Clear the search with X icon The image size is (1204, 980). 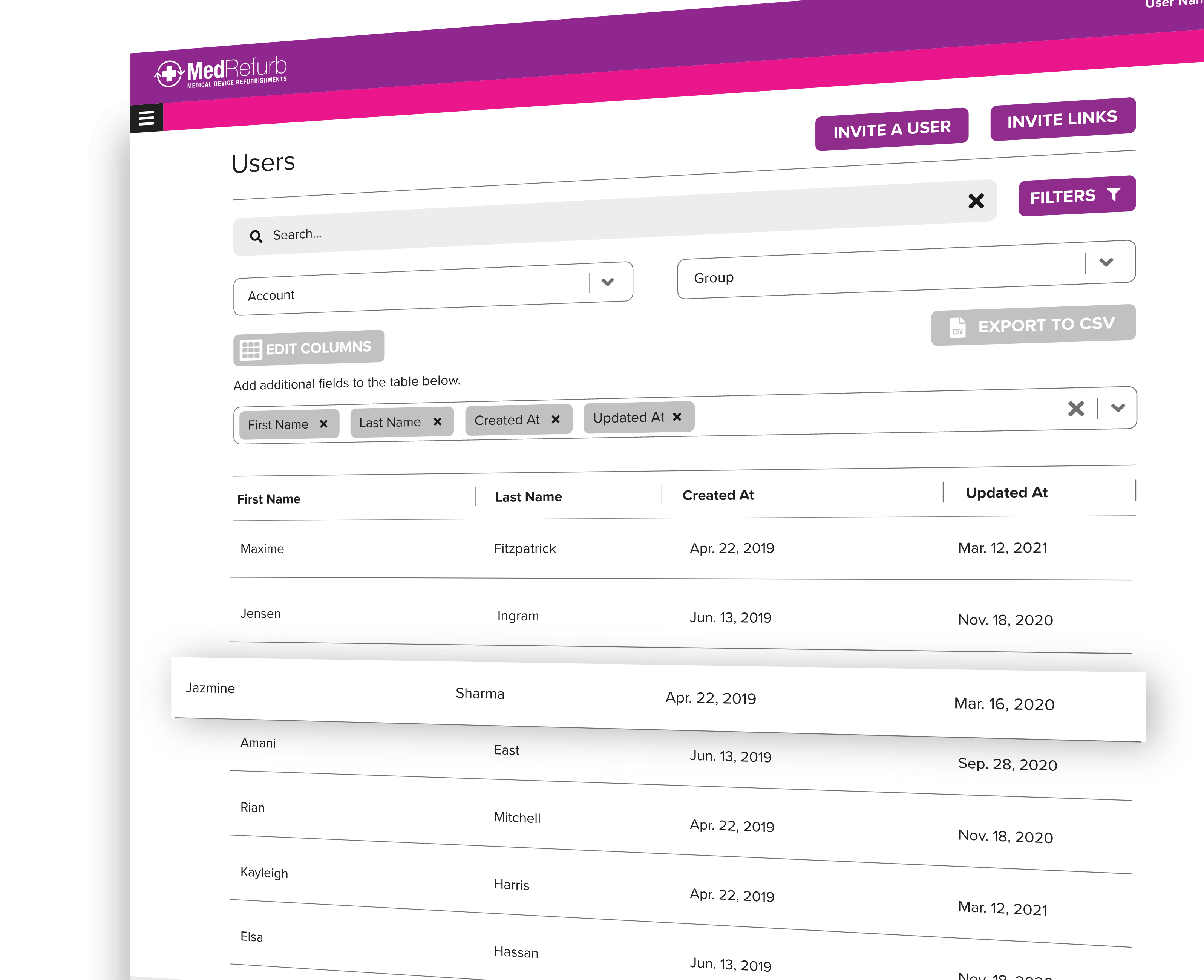976,201
